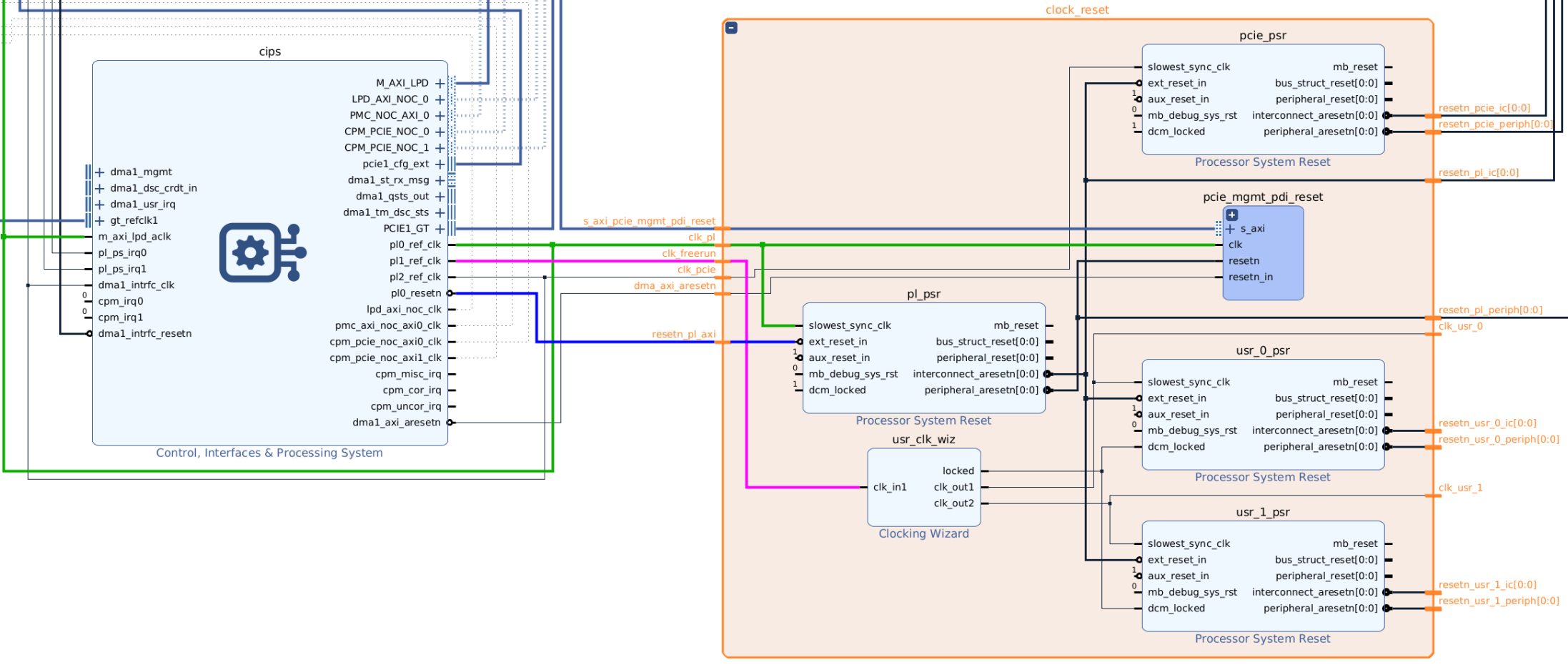This screenshot has height=670, width=1568.
Task: Expand the dma1_mgmt interface pin
Action: pos(100,172)
